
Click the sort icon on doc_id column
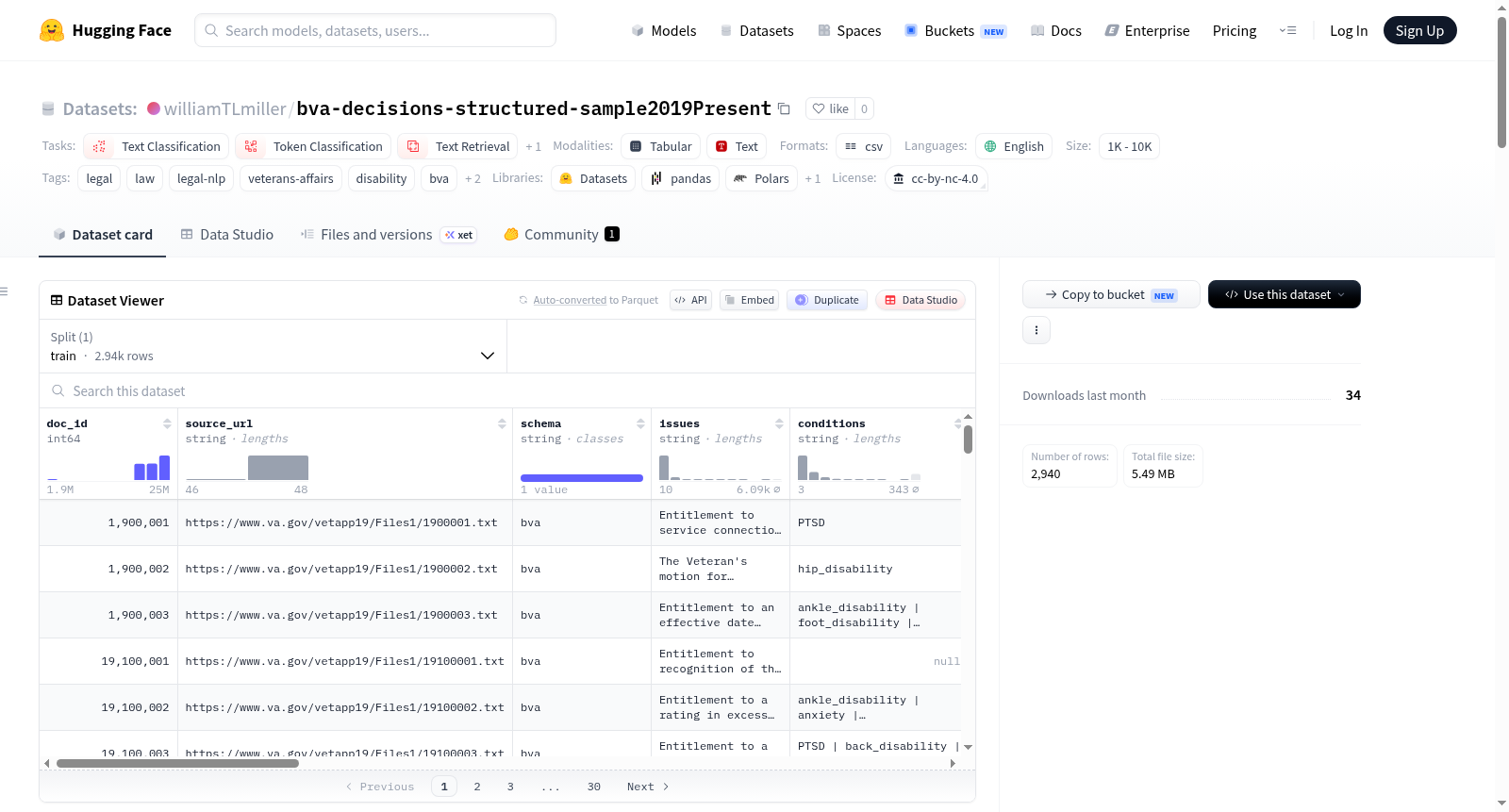pos(167,423)
